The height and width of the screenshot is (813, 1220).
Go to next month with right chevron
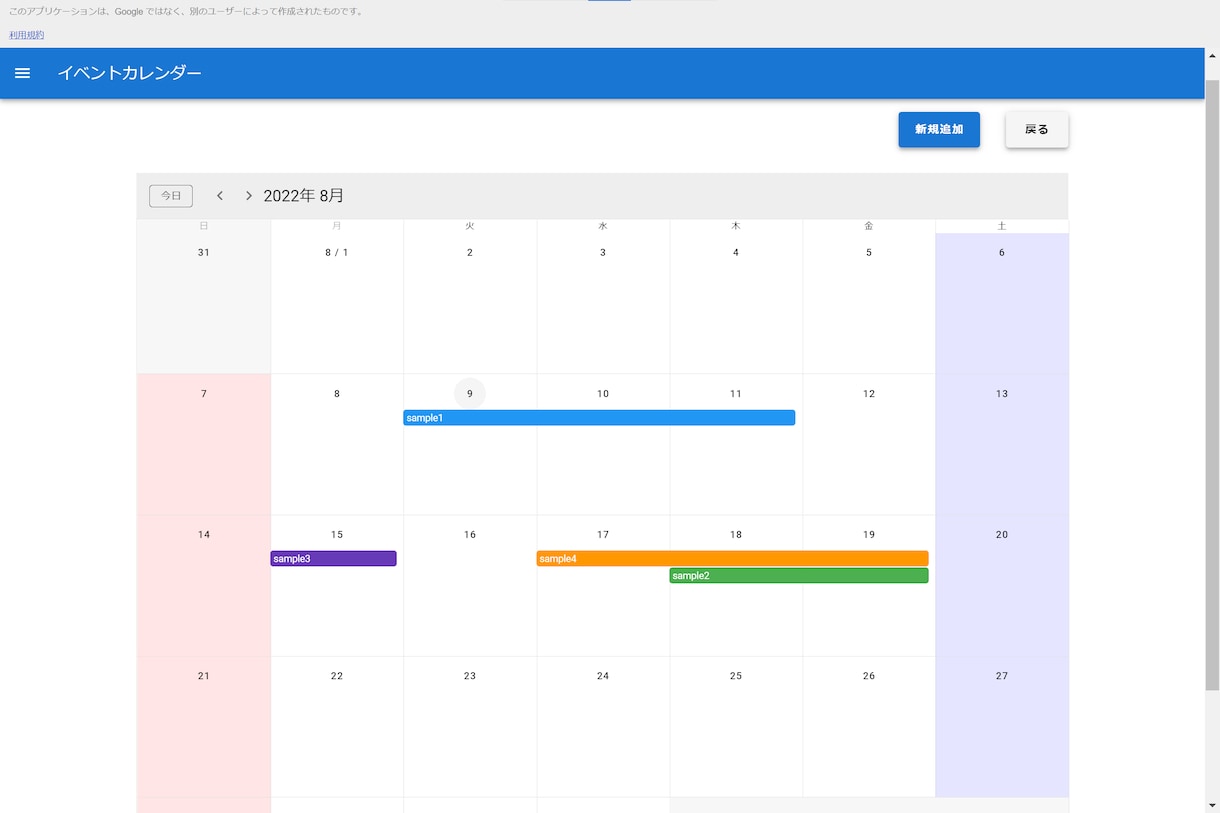(x=249, y=196)
